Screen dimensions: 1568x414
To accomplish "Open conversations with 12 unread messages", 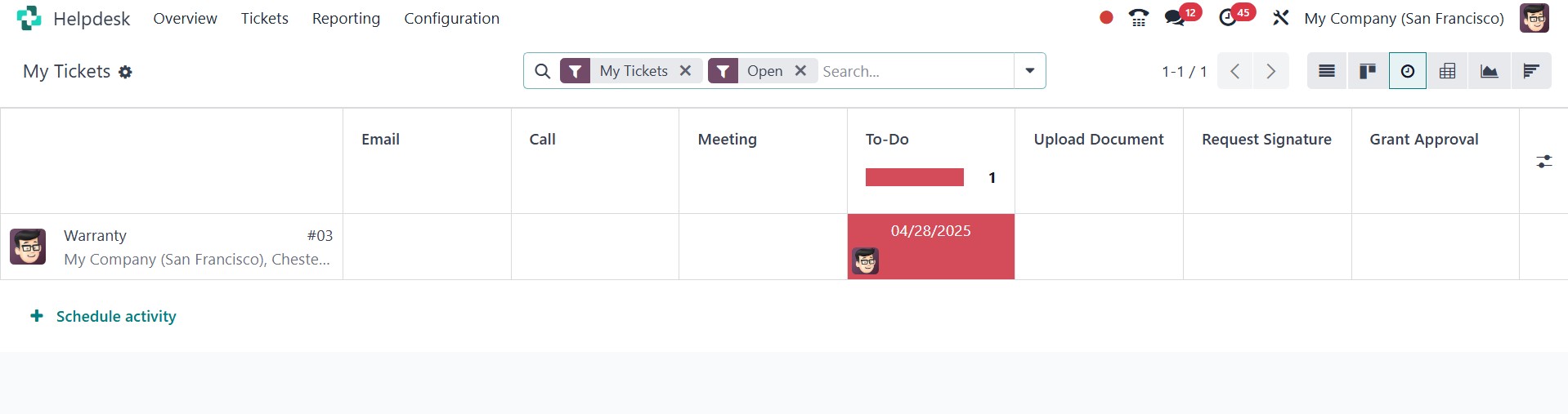I will click(x=1176, y=18).
